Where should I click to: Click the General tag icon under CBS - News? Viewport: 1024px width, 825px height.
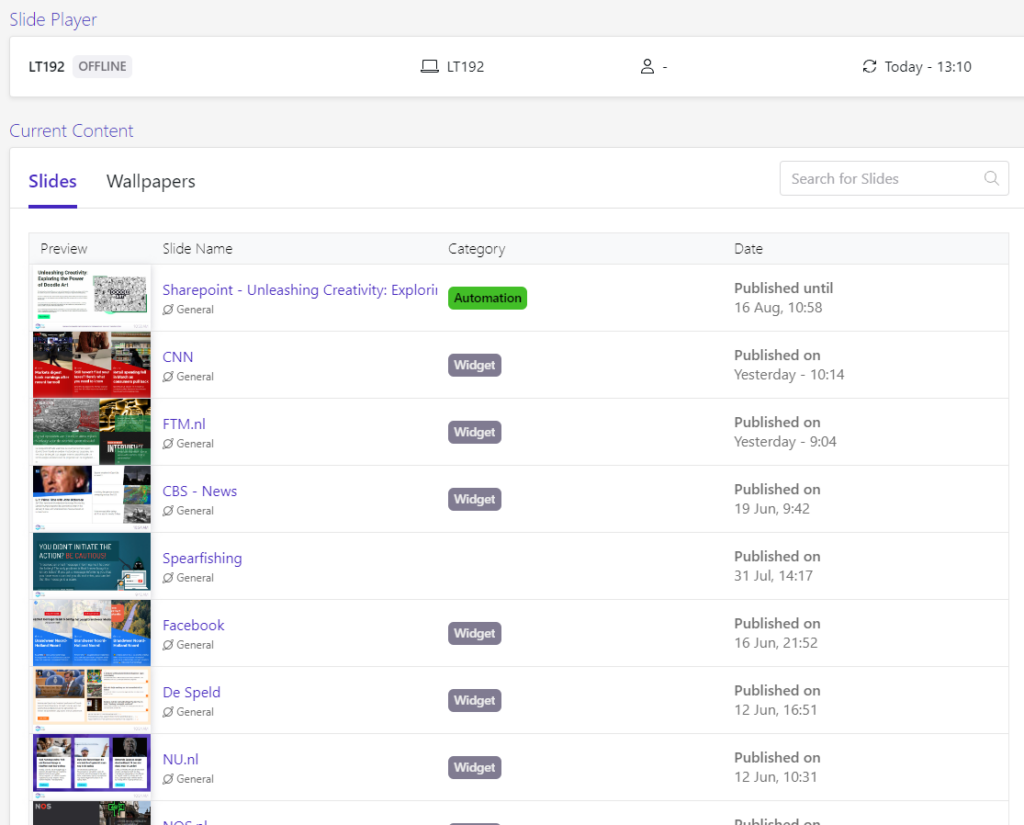tap(168, 511)
